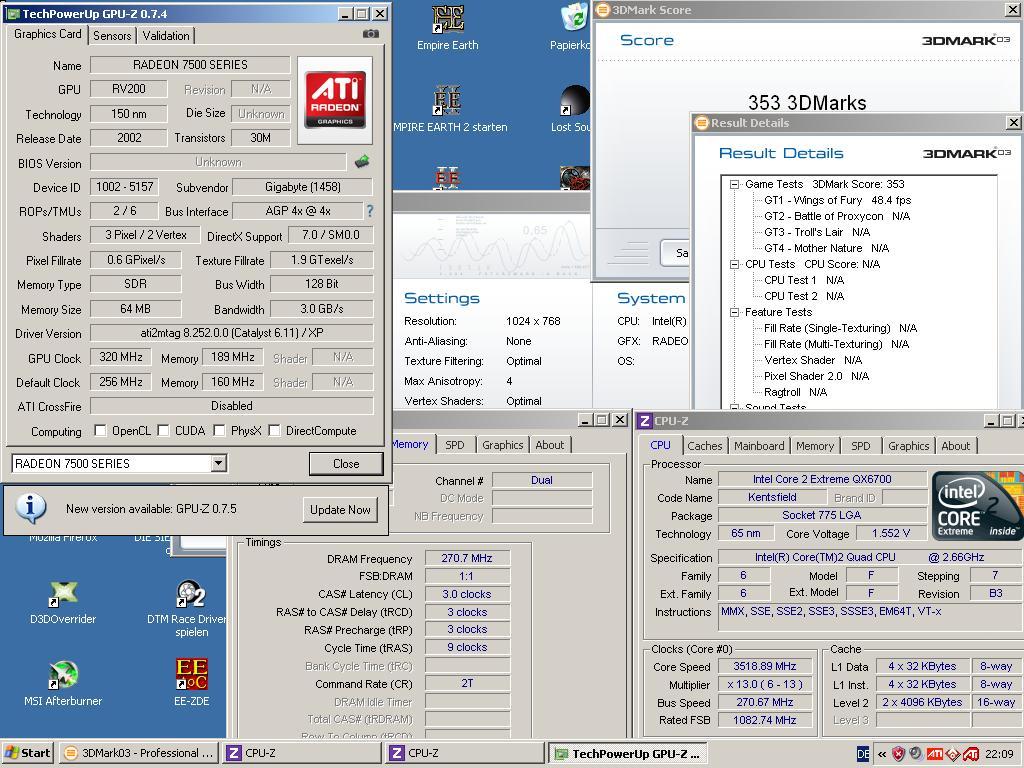Open SPD tab in left CPU-Z window
This screenshot has height=768, width=1024.
pyautogui.click(x=455, y=445)
